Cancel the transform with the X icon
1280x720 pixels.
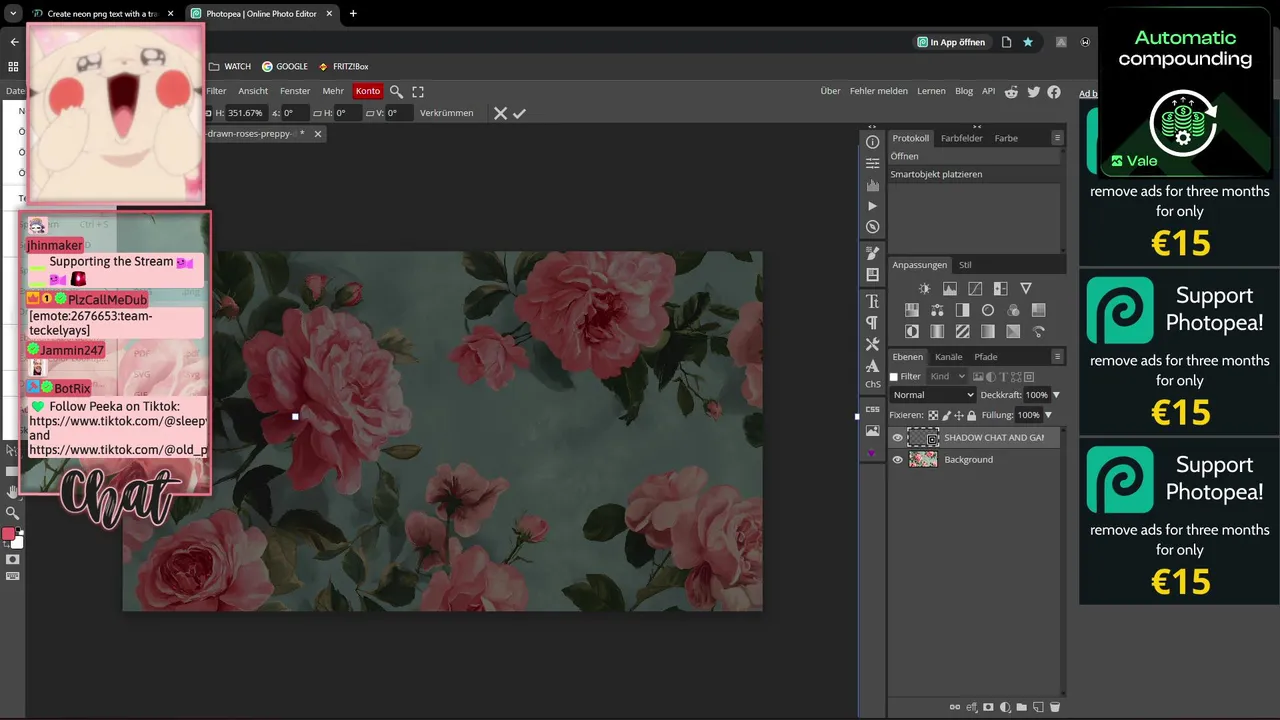click(x=500, y=114)
